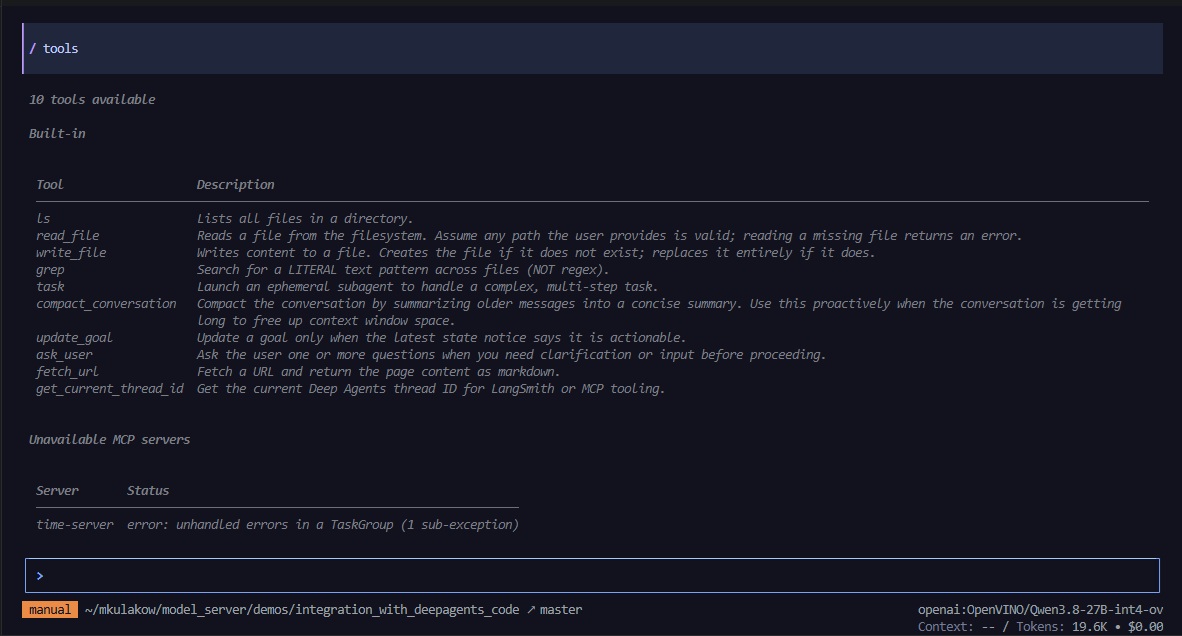Select the 'ask_user' tool name
Screen dimensions: 1182x636
[x=64, y=355]
